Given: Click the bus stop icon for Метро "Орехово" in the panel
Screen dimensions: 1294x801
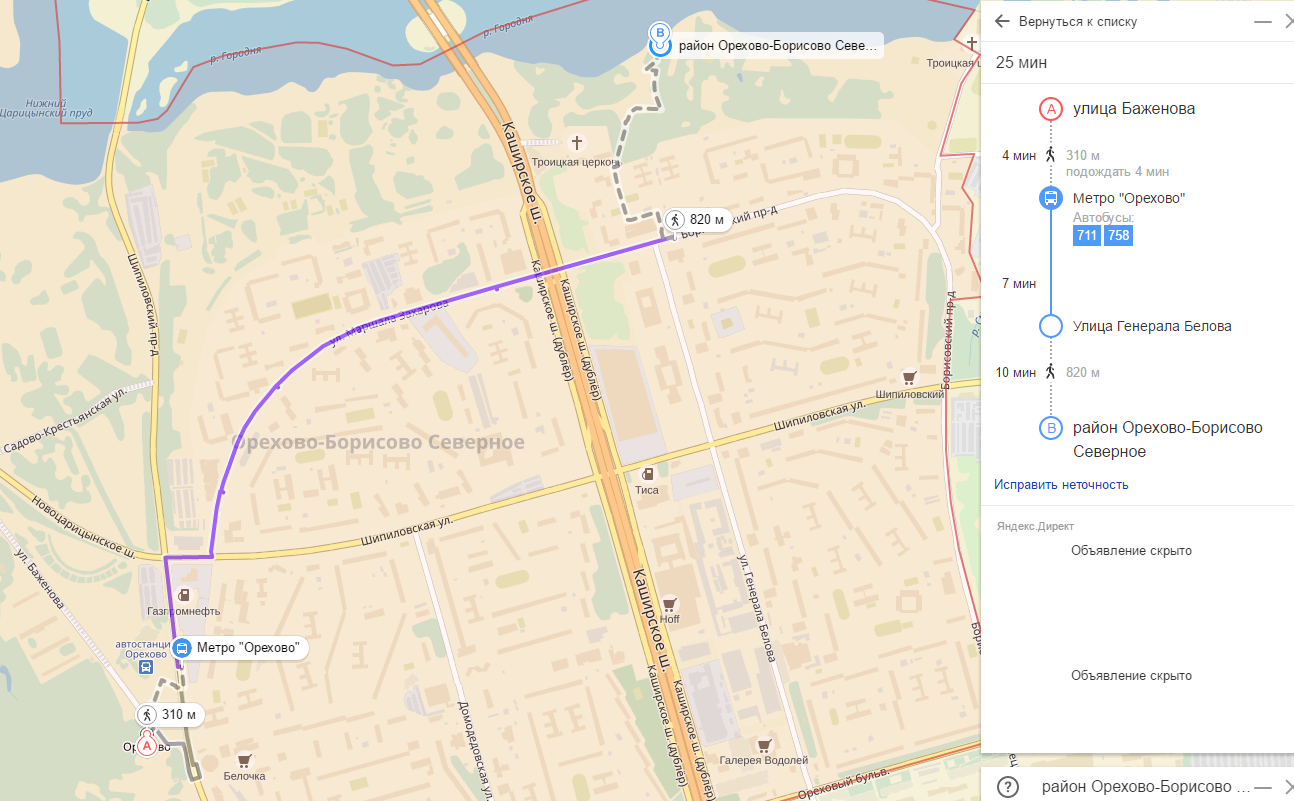Looking at the screenshot, I should 1051,198.
